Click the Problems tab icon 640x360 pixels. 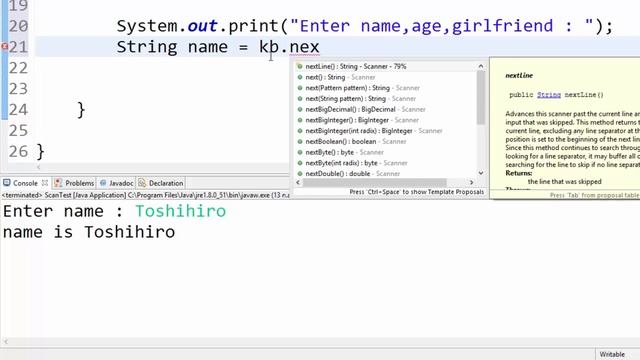(x=58, y=183)
